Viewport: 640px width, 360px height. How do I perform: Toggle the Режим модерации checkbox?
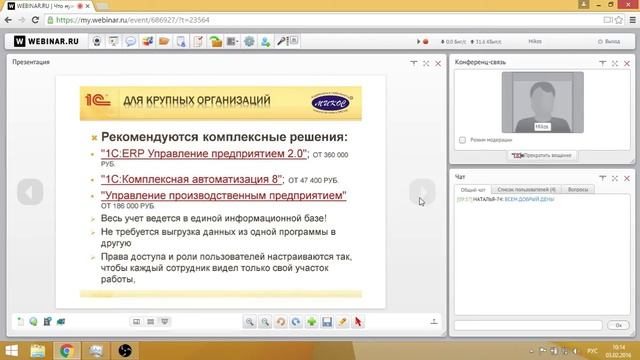coord(462,140)
